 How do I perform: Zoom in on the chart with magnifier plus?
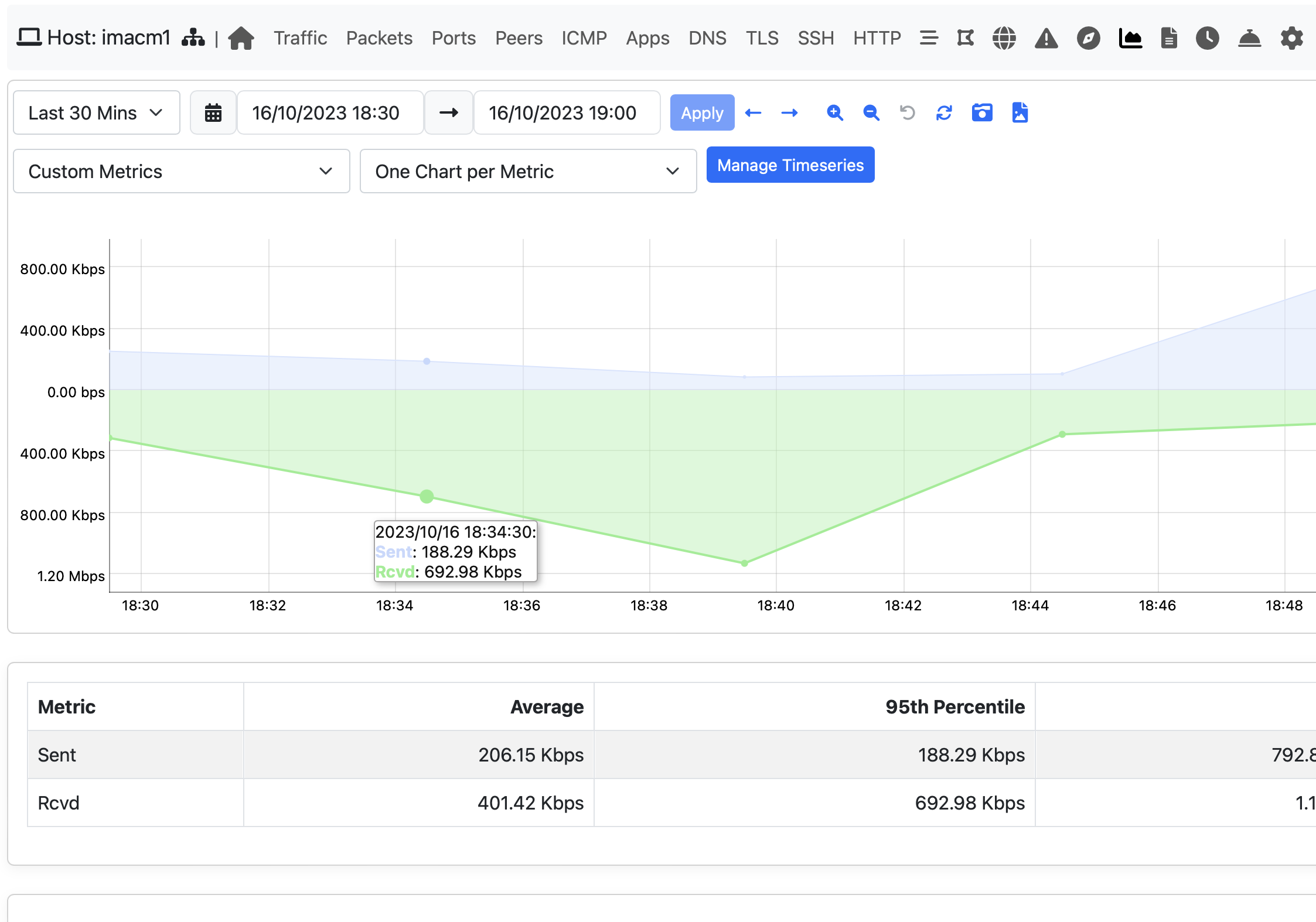[835, 112]
